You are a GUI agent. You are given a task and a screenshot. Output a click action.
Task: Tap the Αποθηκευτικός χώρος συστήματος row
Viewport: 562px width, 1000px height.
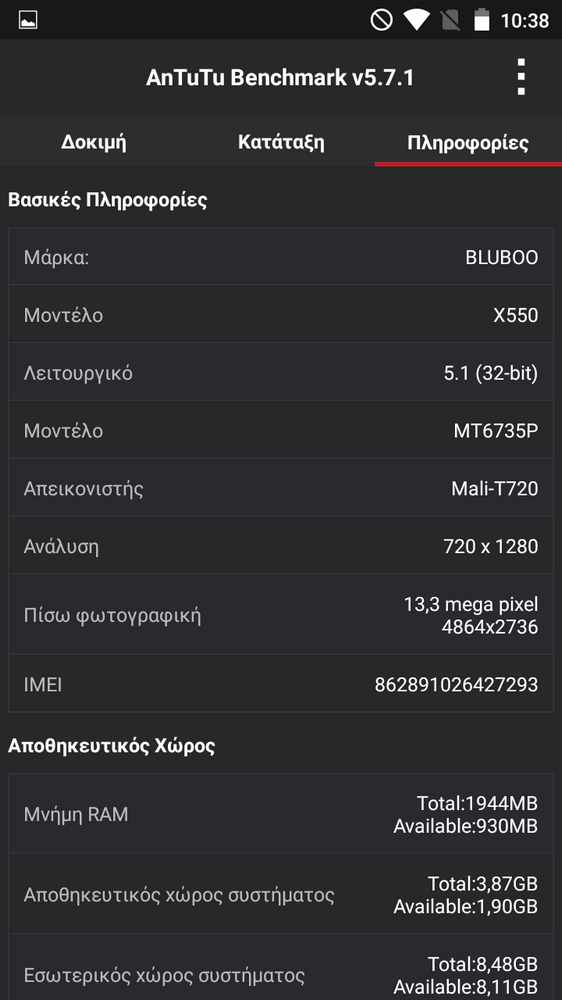coord(281,894)
